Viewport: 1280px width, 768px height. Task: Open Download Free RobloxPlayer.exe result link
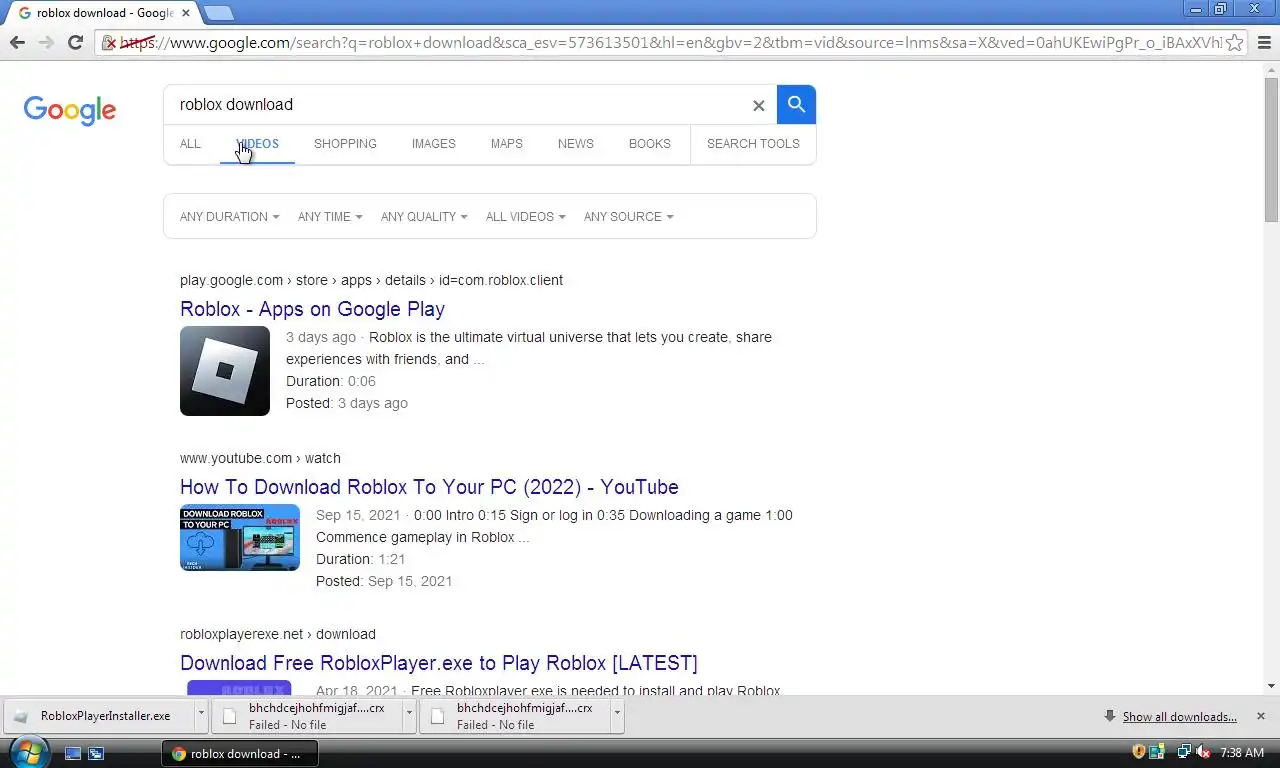(x=439, y=663)
